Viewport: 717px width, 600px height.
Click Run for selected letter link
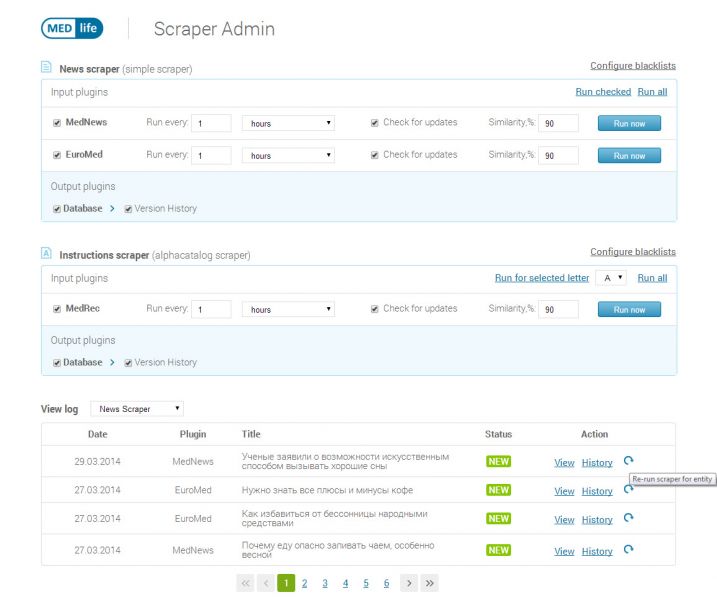tap(542, 278)
